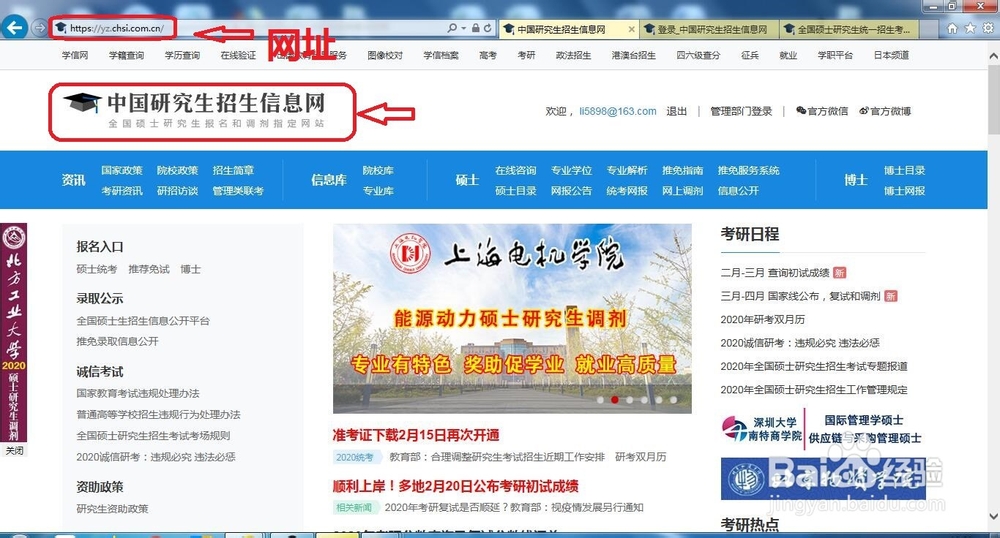Open 研究生资助政策 link

[x=112, y=509]
